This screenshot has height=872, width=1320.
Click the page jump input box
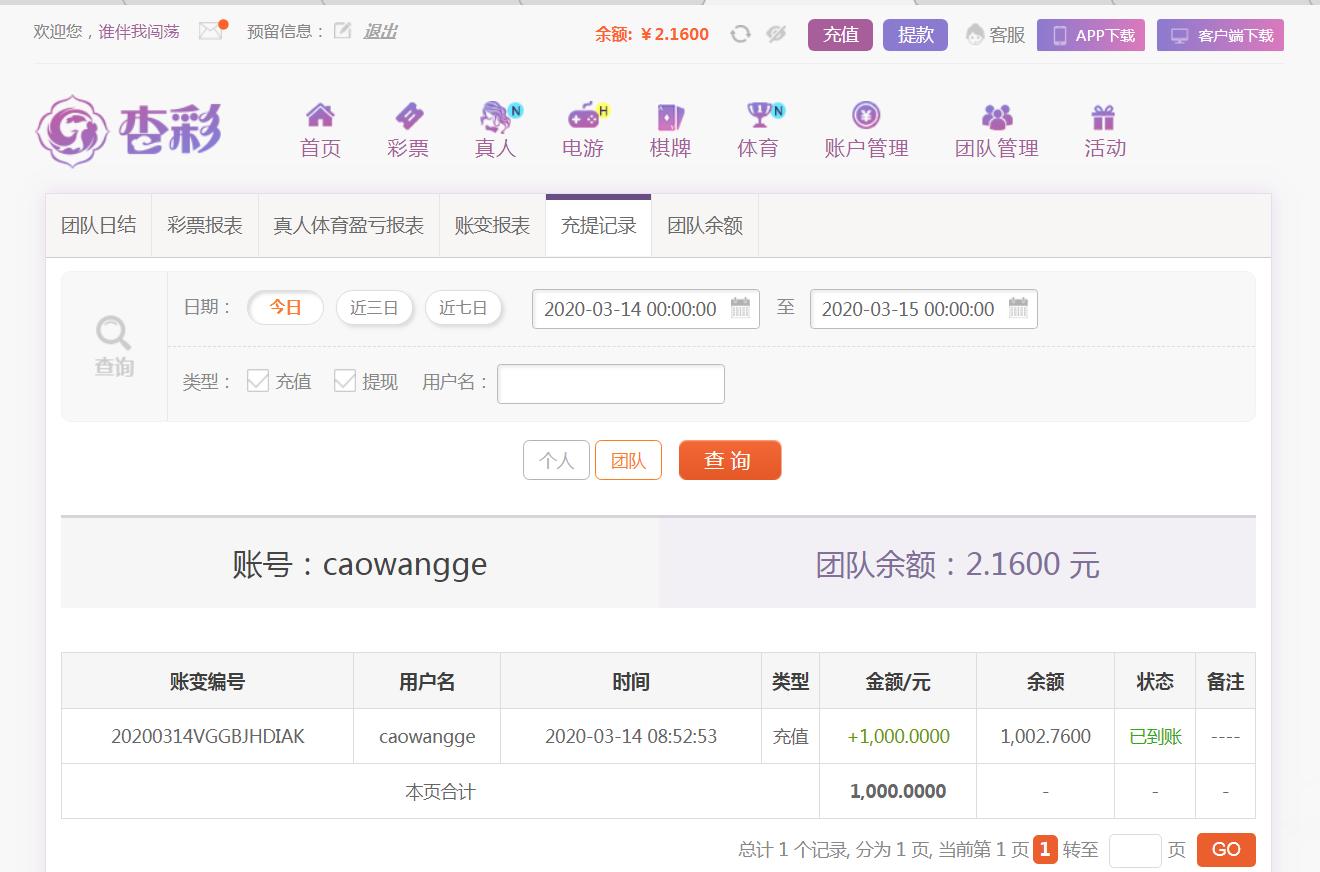[1135, 850]
